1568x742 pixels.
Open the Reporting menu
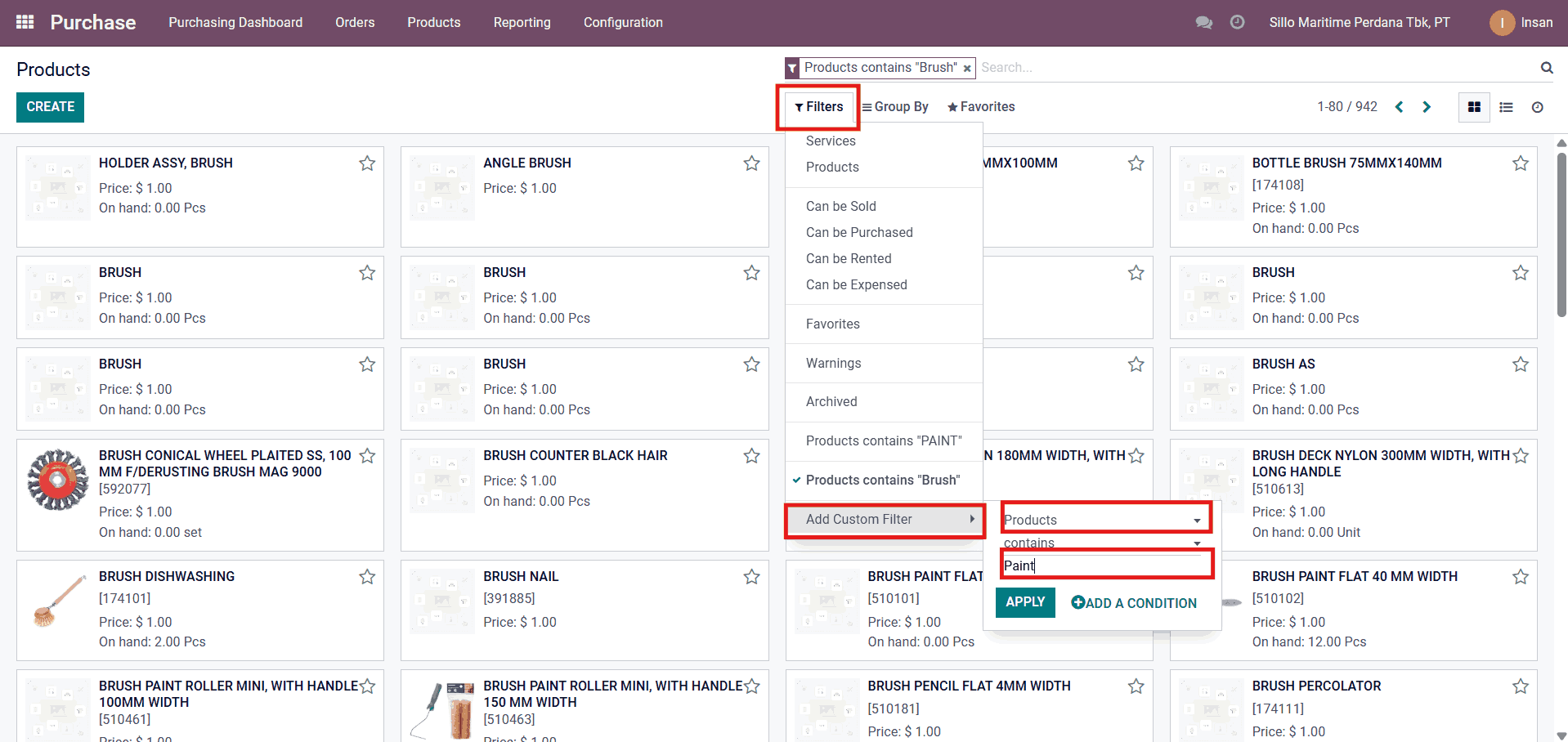[522, 23]
